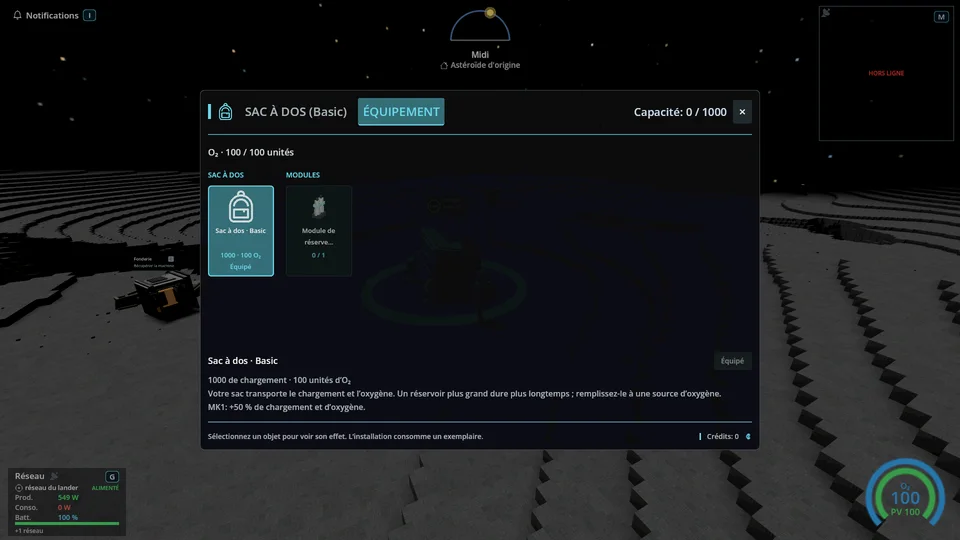Click the M map shortcut badge
This screenshot has width=960, height=540.
coord(941,17)
